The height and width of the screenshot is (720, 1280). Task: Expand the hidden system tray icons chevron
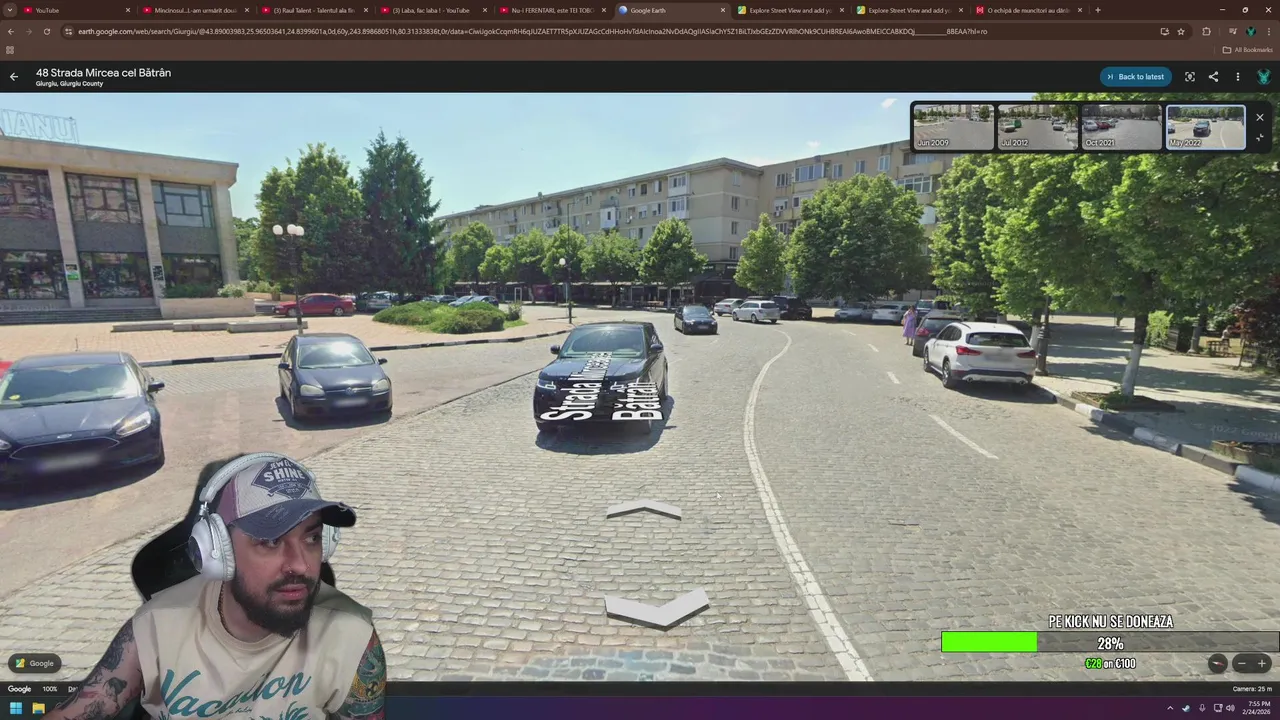pos(1170,708)
